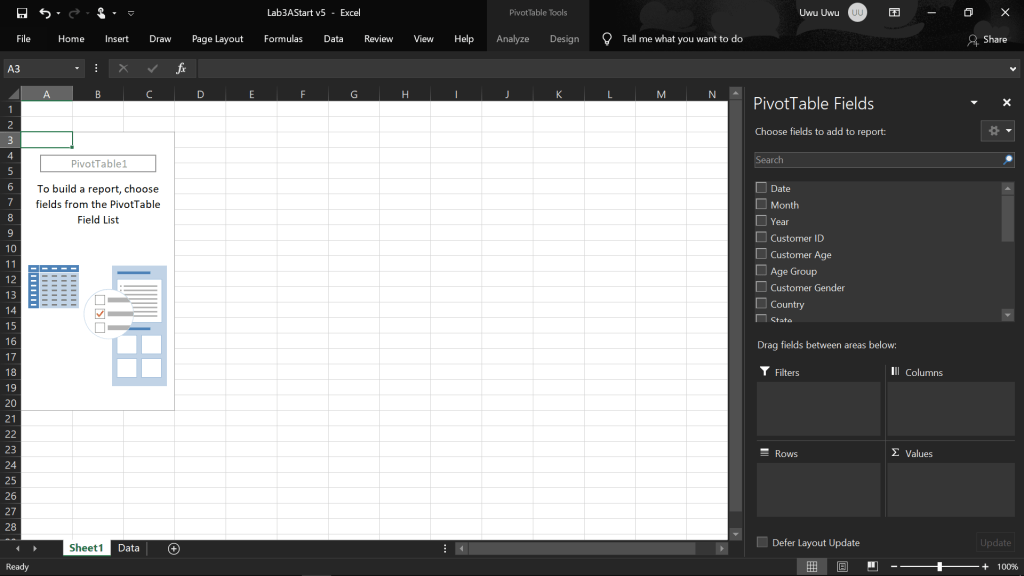Click the Normal view icon in status bar

(812, 567)
